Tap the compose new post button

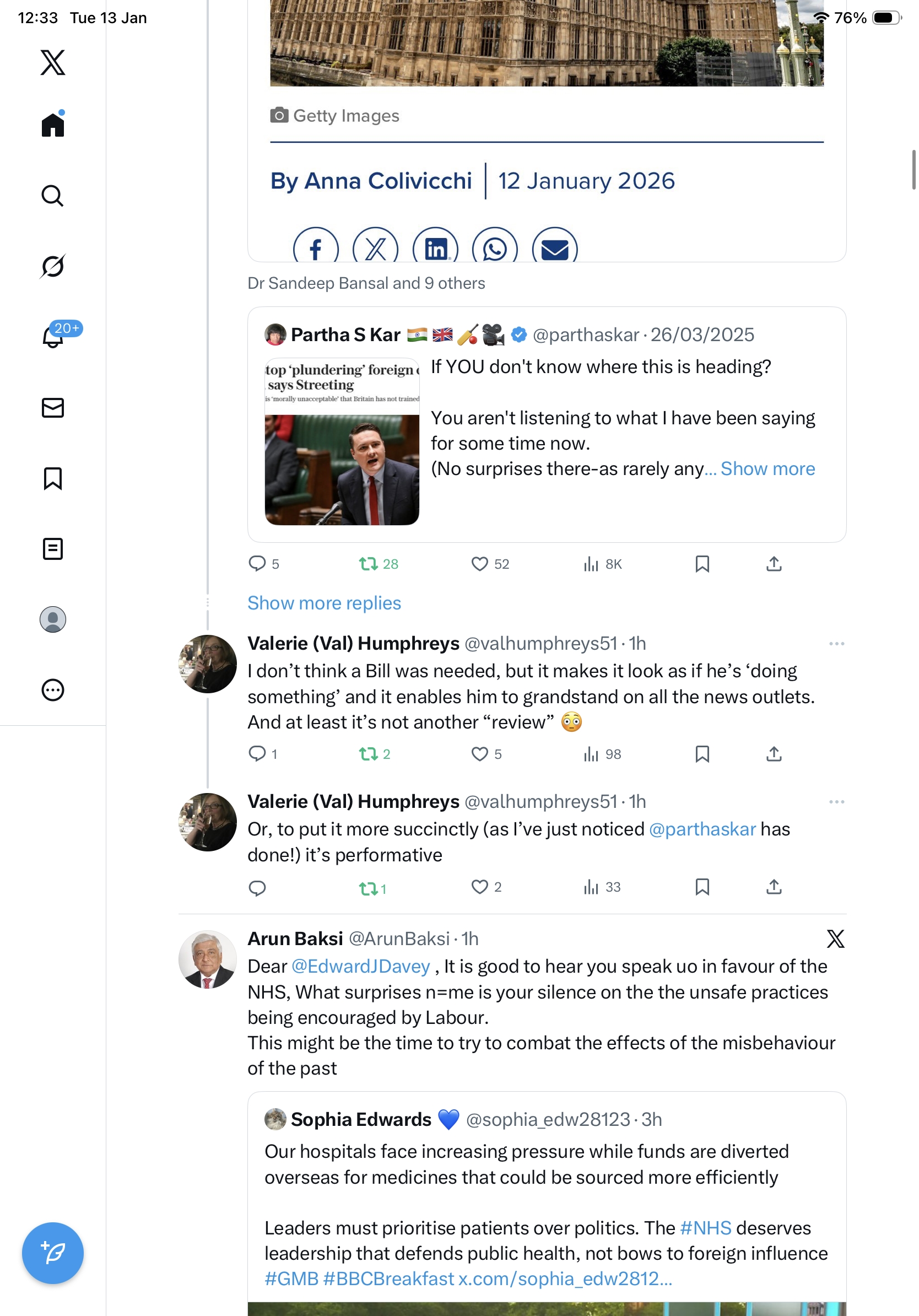(x=53, y=1253)
